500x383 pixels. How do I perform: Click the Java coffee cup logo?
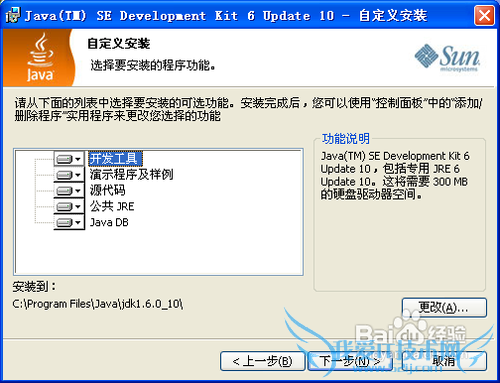tap(40, 57)
